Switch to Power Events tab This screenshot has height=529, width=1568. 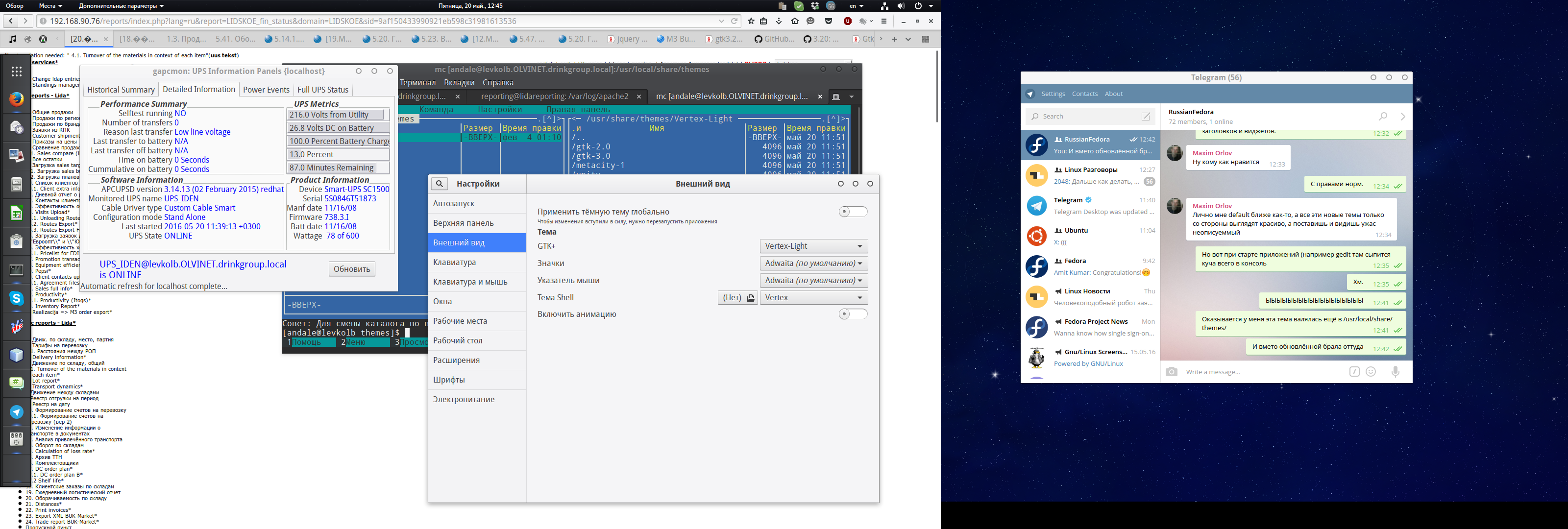(266, 90)
